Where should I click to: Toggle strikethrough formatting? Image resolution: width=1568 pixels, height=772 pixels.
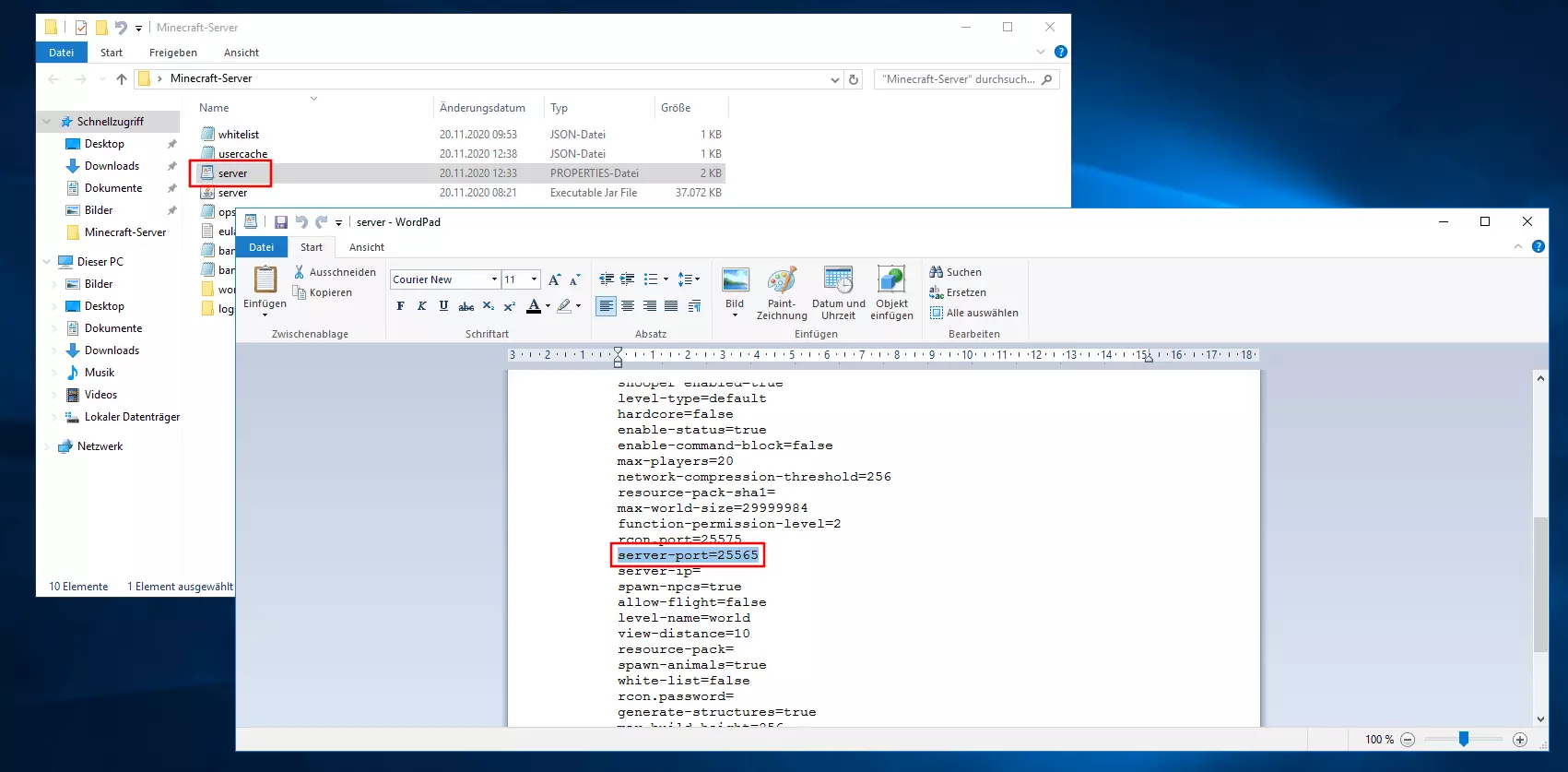coord(466,306)
